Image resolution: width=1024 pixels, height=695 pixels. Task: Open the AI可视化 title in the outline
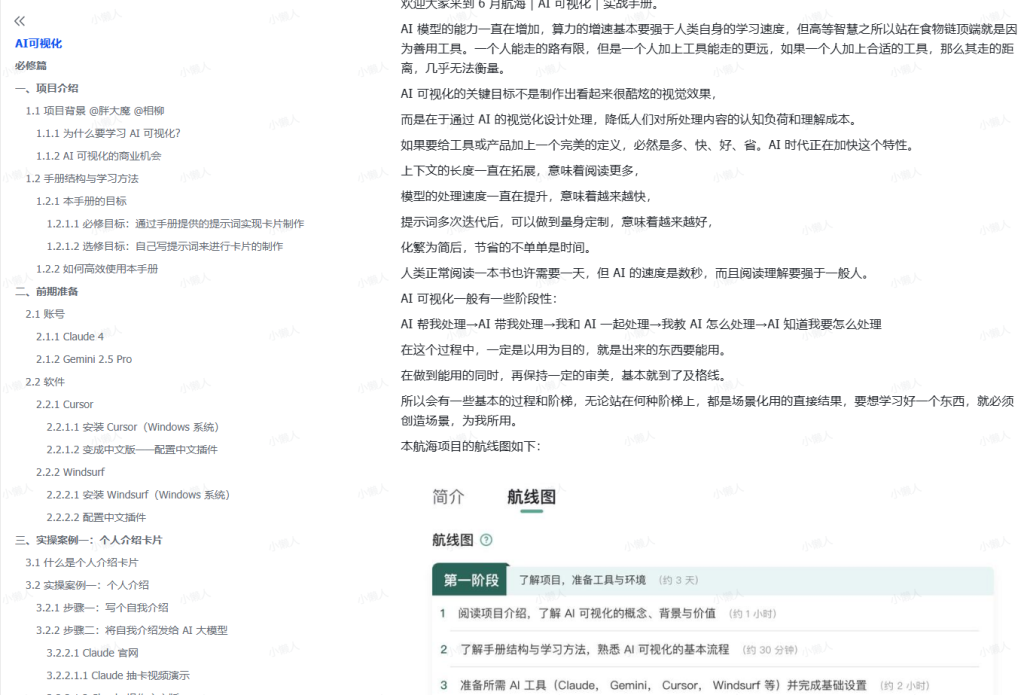[39, 43]
